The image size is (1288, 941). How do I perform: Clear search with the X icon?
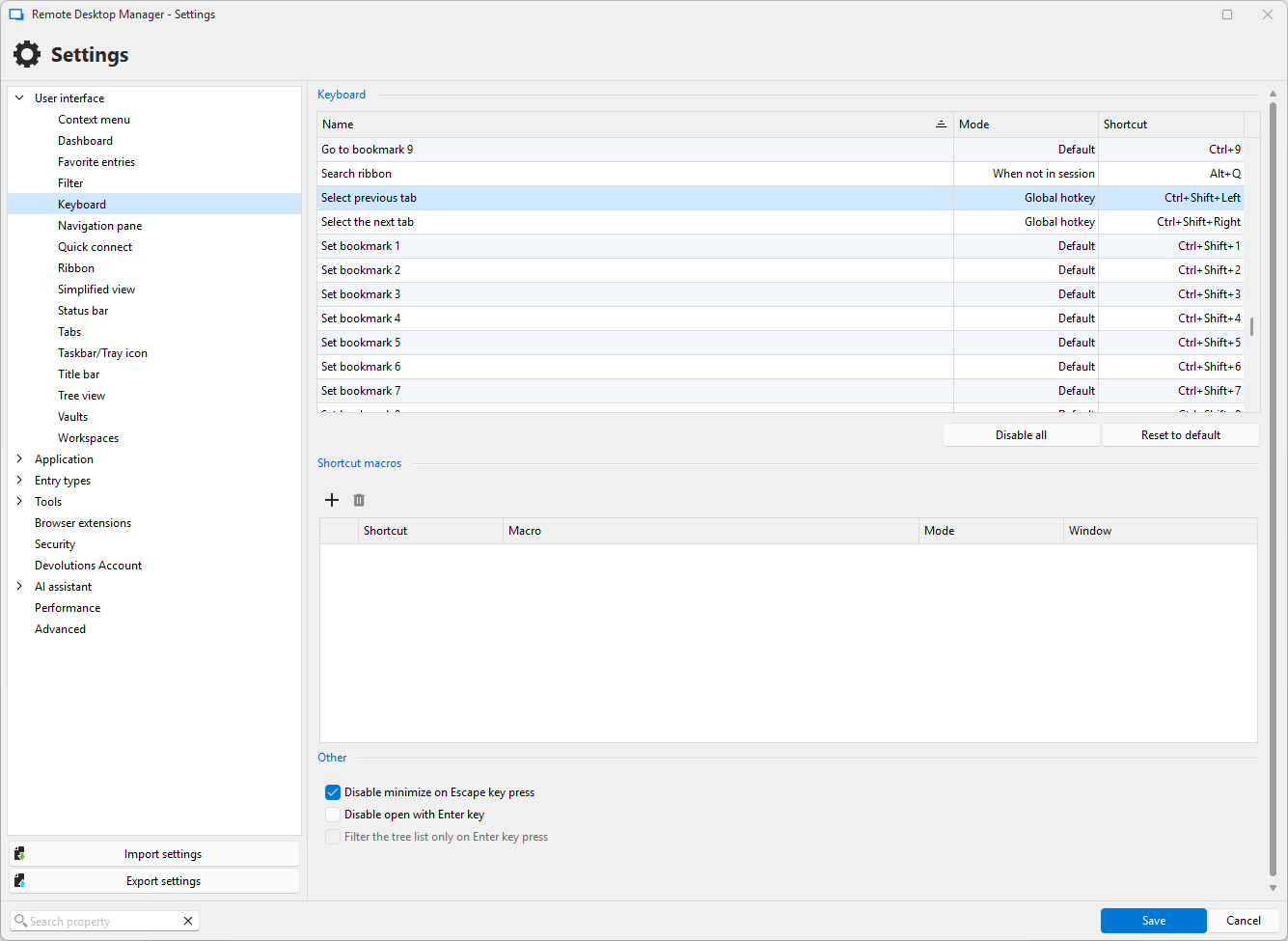188,921
